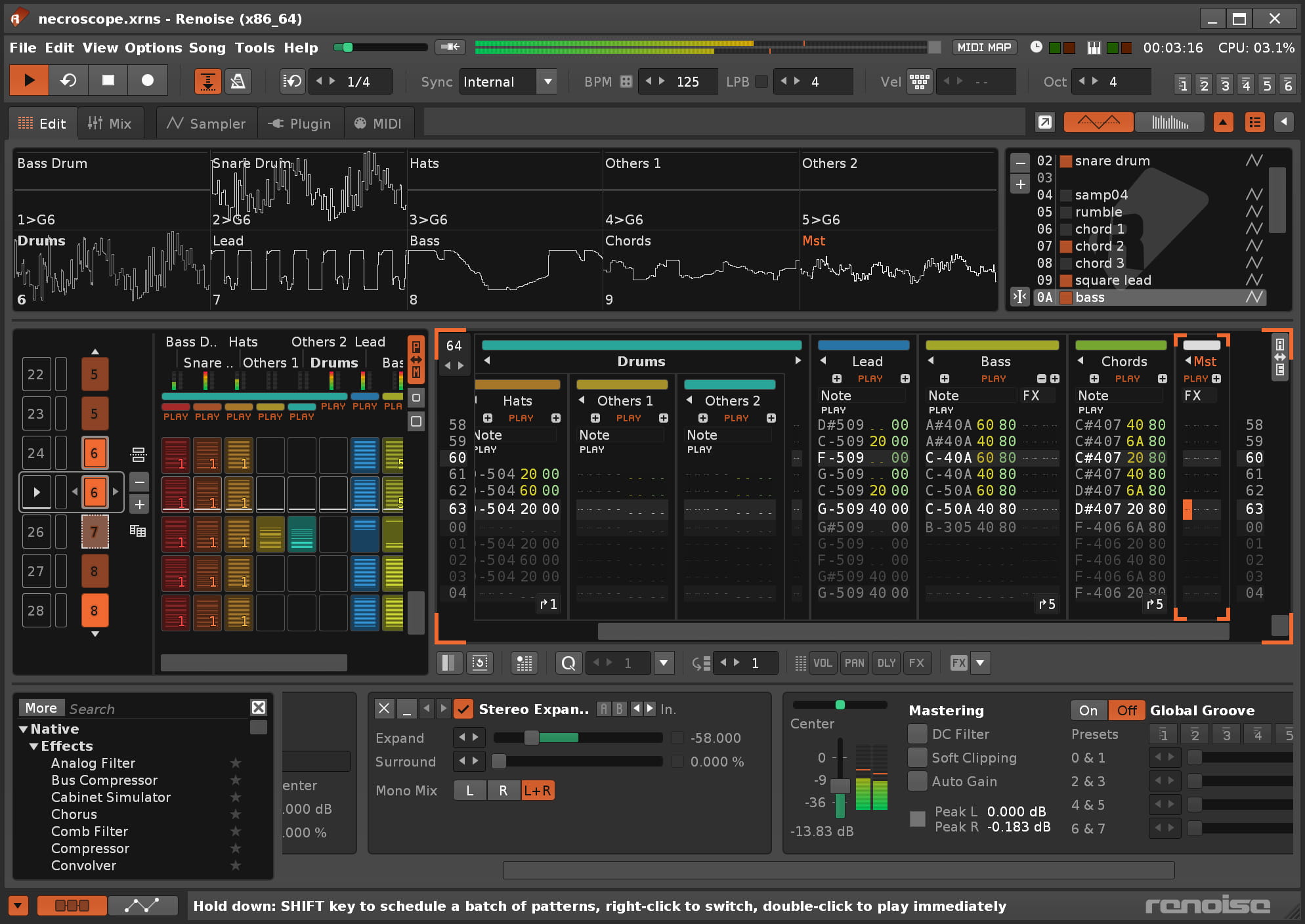The height and width of the screenshot is (924, 1305).
Task: Switch to the Mix tab
Action: (110, 123)
